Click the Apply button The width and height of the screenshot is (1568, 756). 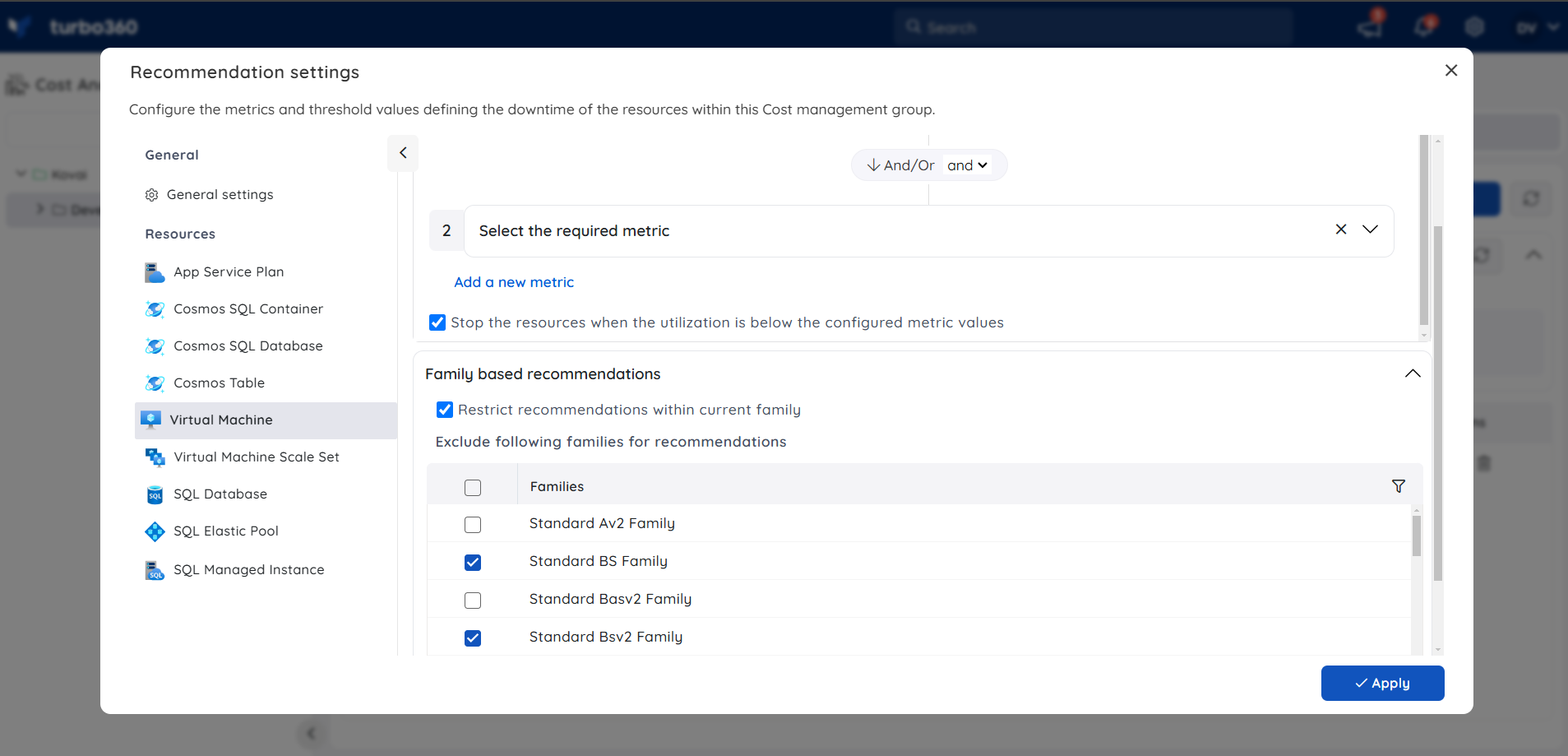[x=1383, y=683]
